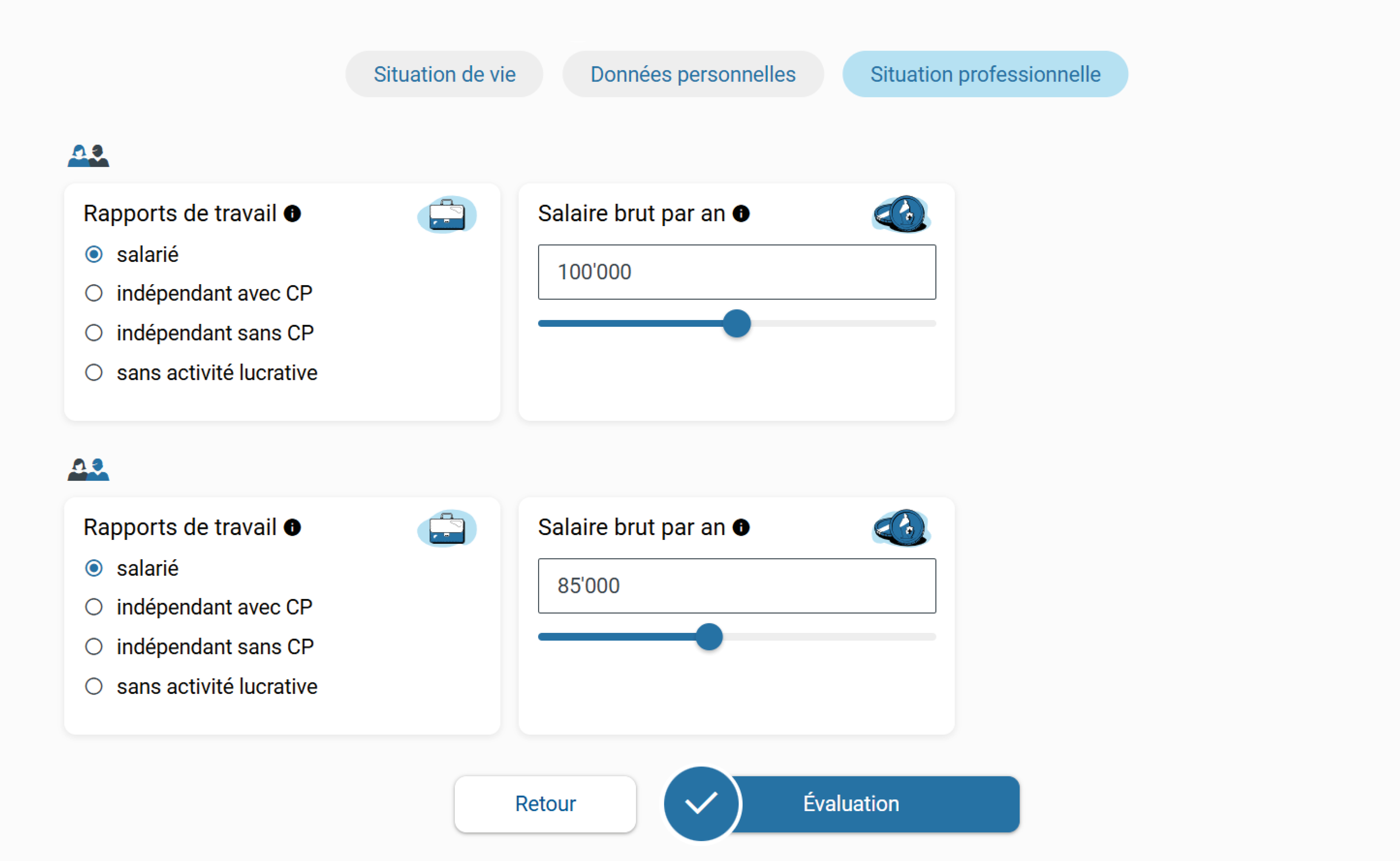Select 'indépendant avec CP' for first person

pos(94,293)
